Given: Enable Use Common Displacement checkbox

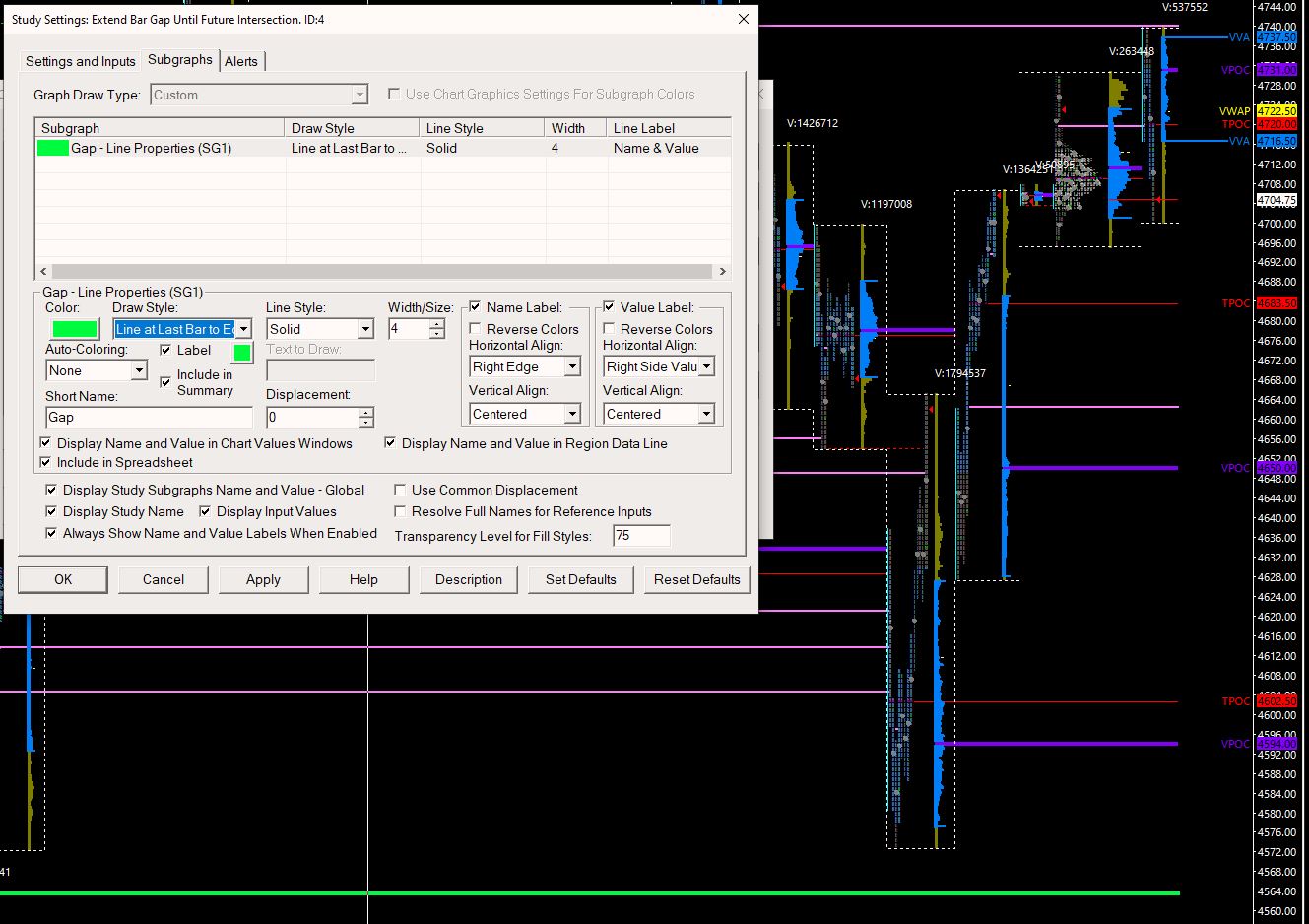Looking at the screenshot, I should click(x=400, y=490).
